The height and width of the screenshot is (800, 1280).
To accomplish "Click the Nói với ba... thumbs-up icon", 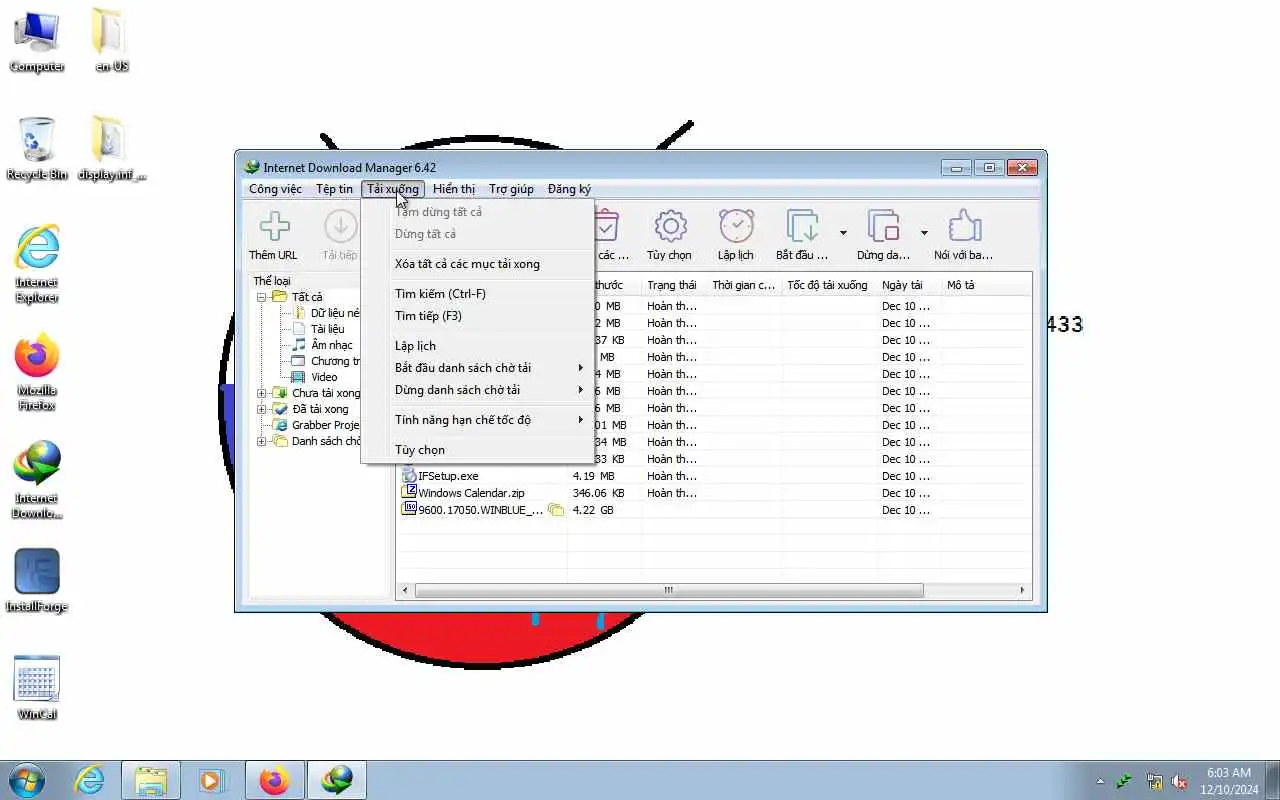I will (964, 226).
